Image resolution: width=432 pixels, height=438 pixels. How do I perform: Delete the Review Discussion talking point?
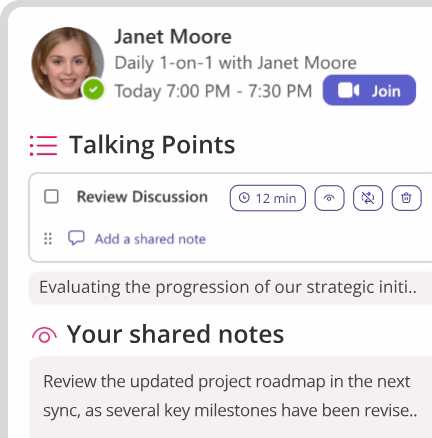click(x=406, y=198)
